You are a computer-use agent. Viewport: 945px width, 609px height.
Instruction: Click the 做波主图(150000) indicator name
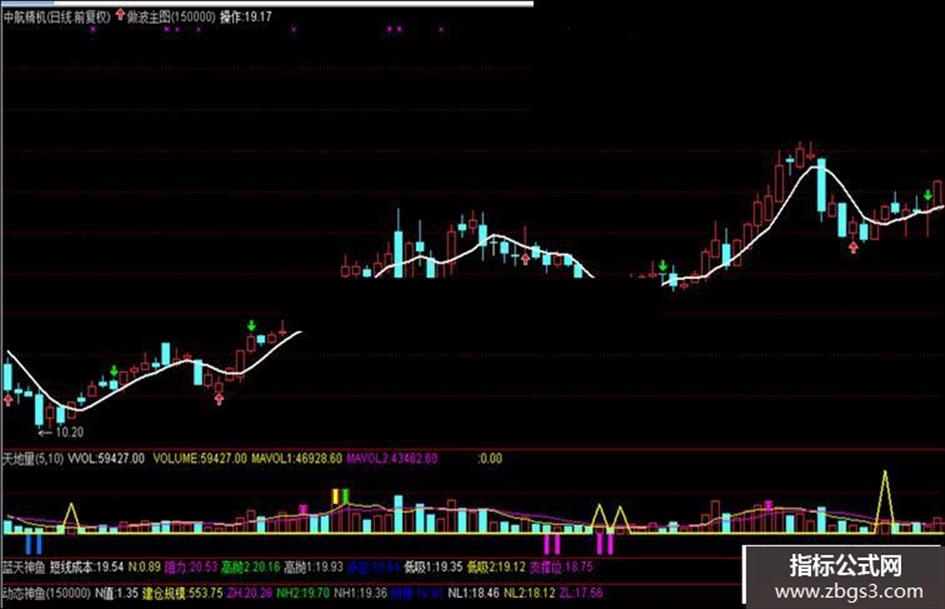(x=171, y=17)
